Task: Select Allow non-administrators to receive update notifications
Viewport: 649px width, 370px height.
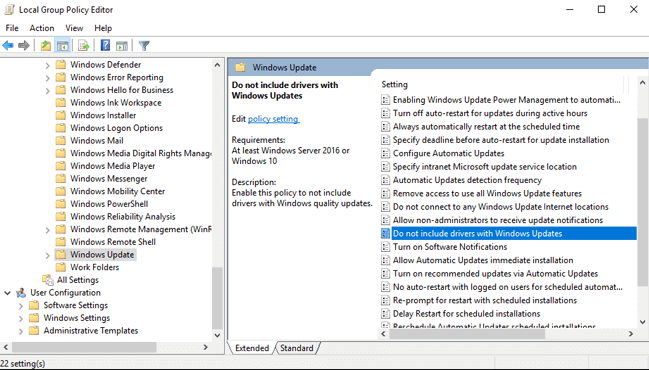Action: click(x=498, y=220)
